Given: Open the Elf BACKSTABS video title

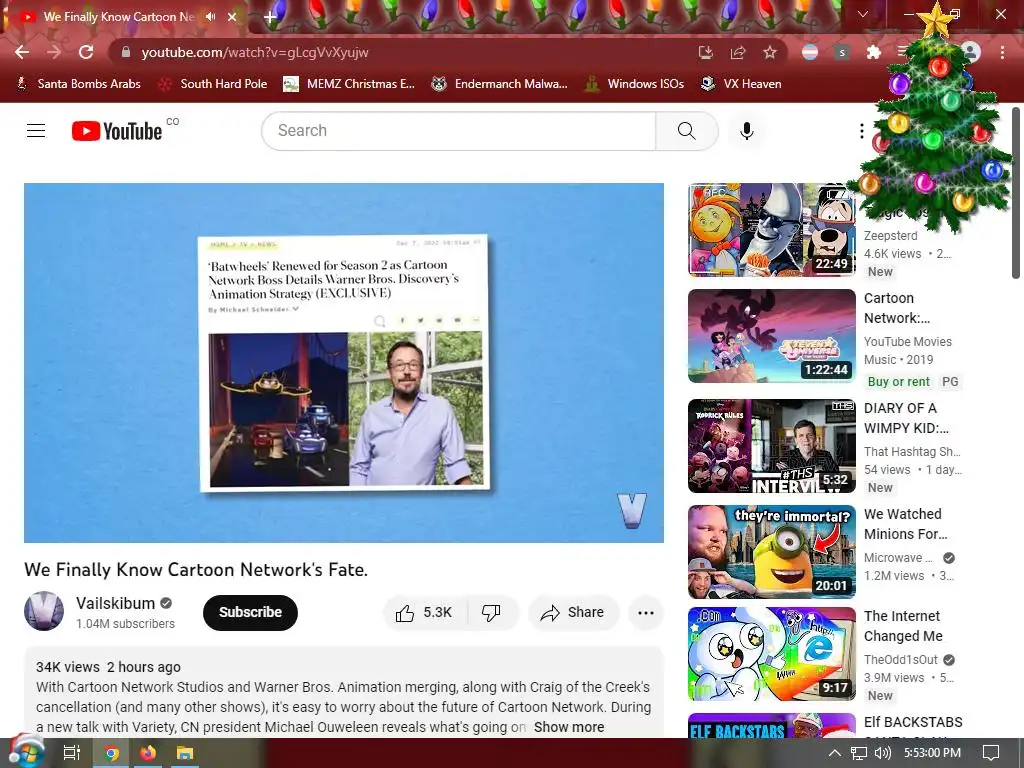Looking at the screenshot, I should coord(913,722).
